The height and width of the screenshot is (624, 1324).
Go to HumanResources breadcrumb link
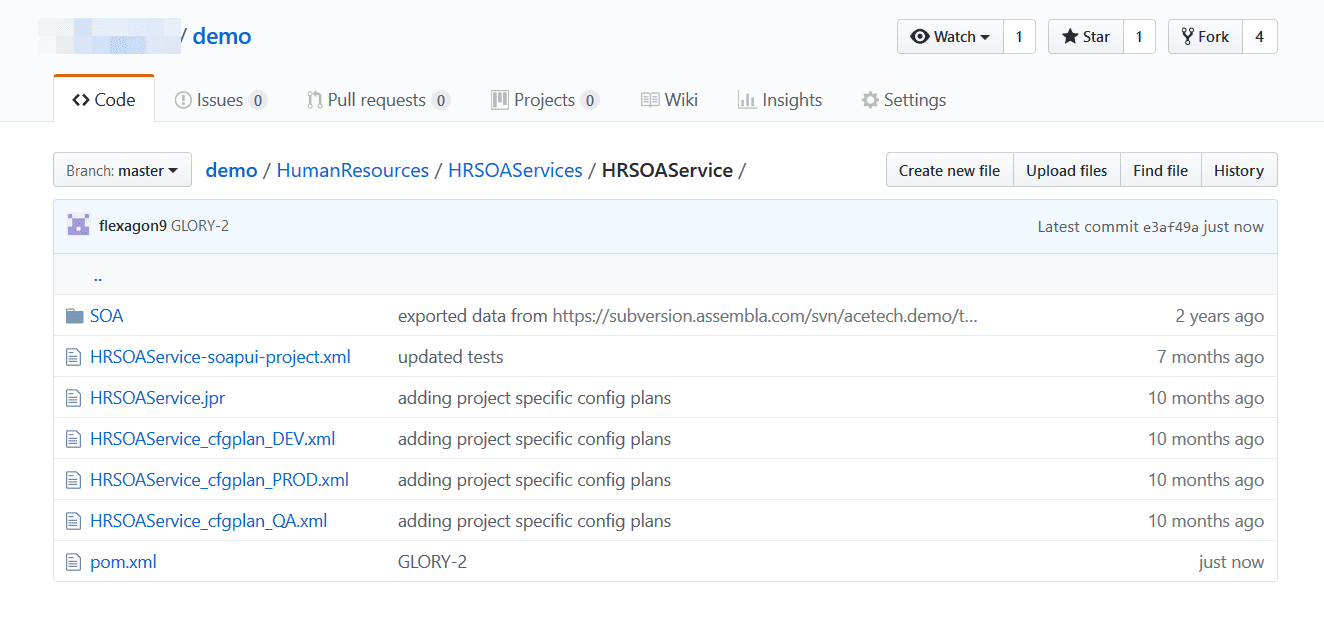coord(352,170)
